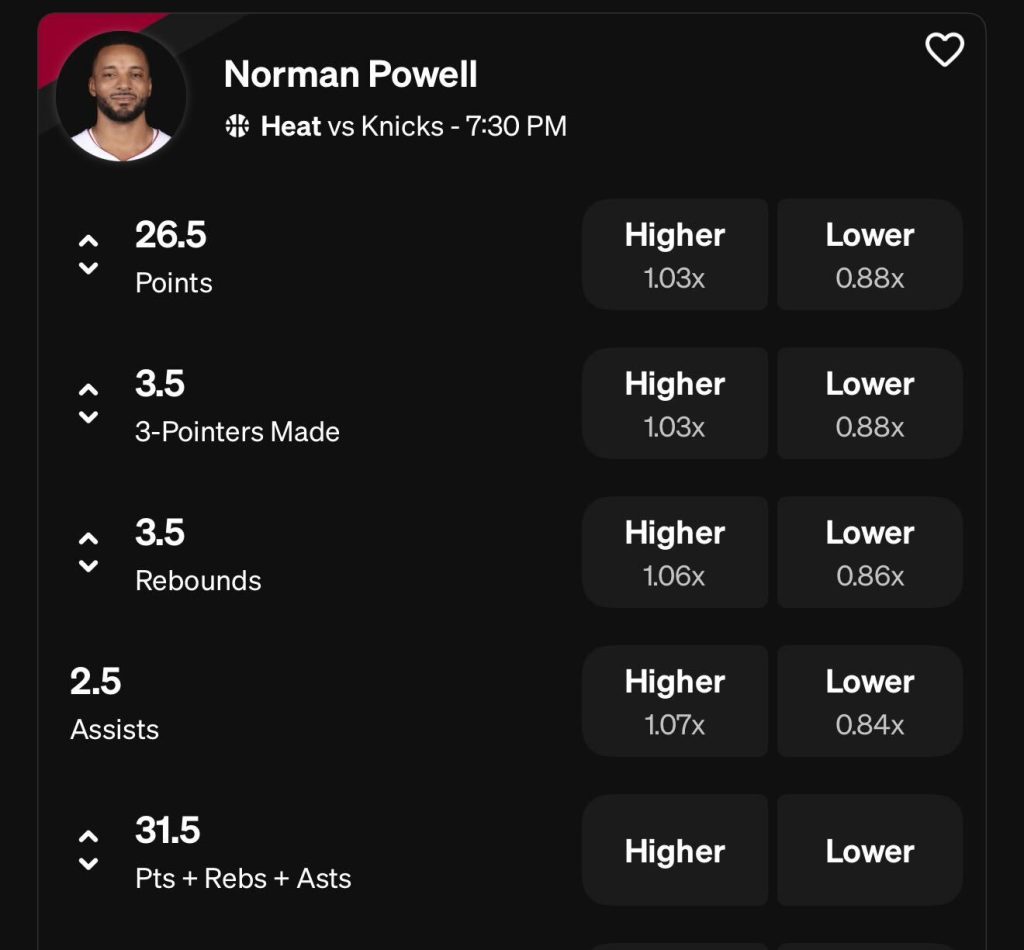Select Higher for Pts + Rebs + Asts

675,850
